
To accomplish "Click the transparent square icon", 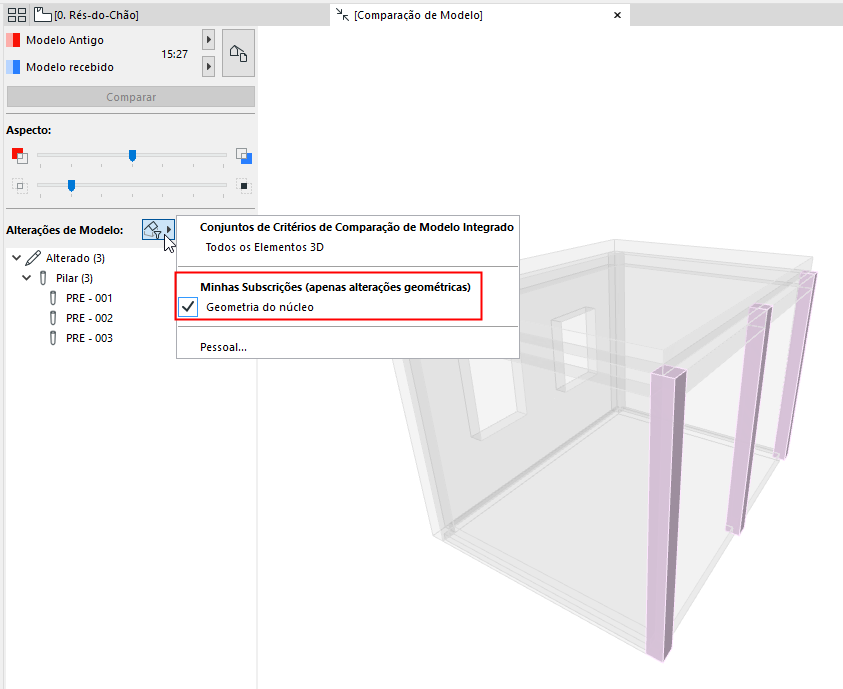I will pos(19,186).
